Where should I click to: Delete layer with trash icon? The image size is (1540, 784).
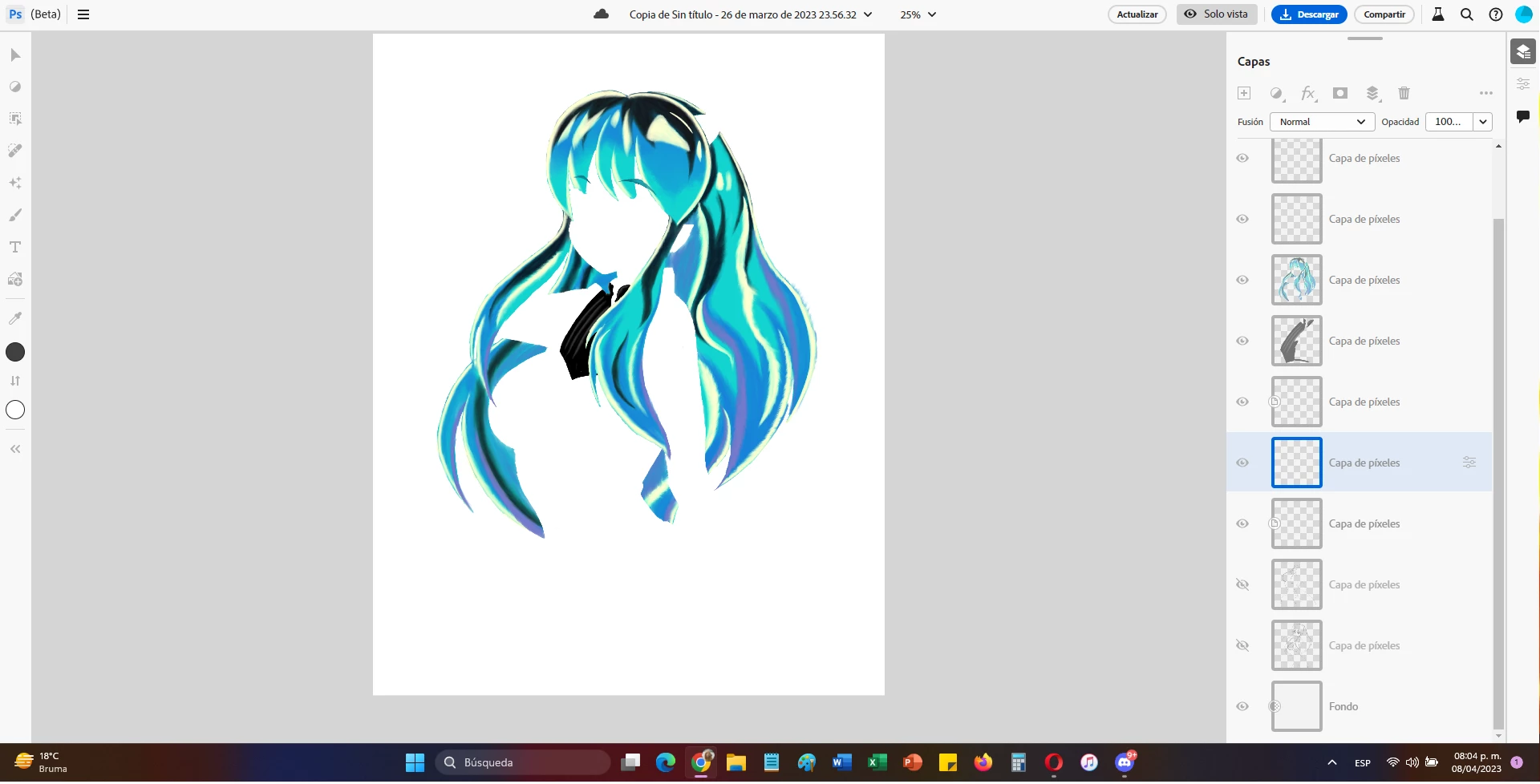(1404, 93)
